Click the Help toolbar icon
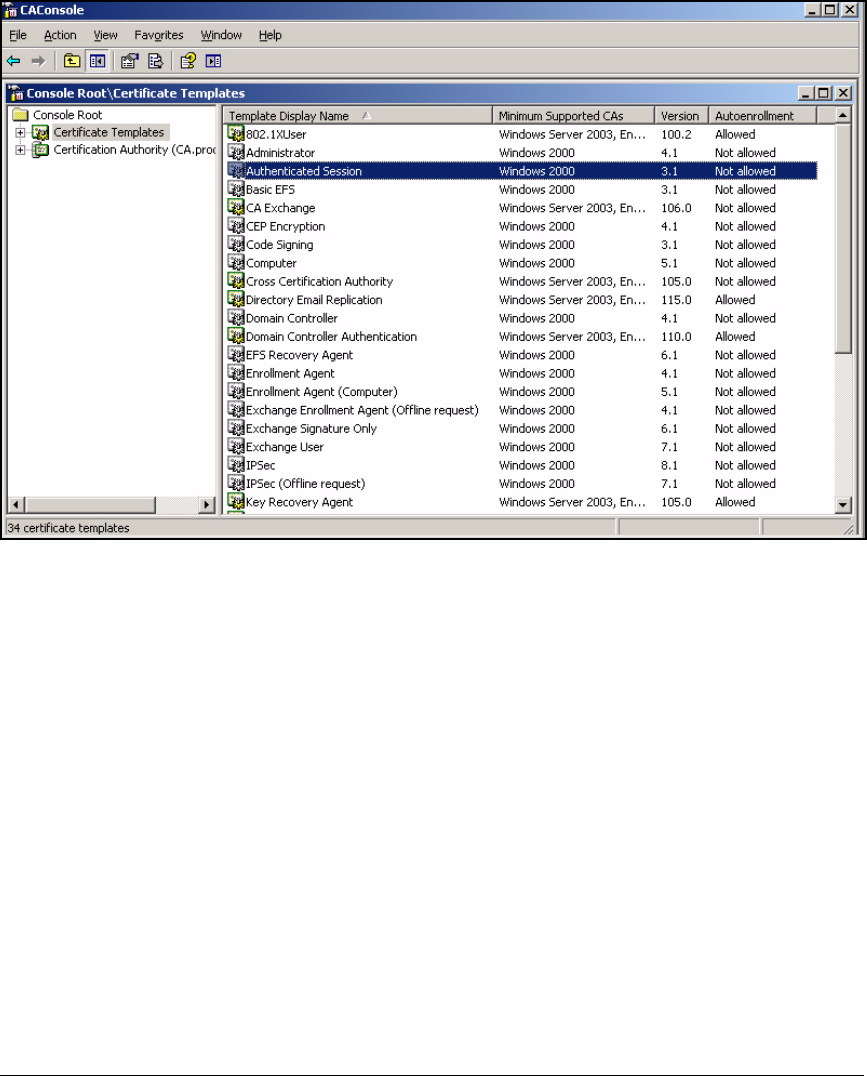867x1076 pixels. [x=188, y=61]
